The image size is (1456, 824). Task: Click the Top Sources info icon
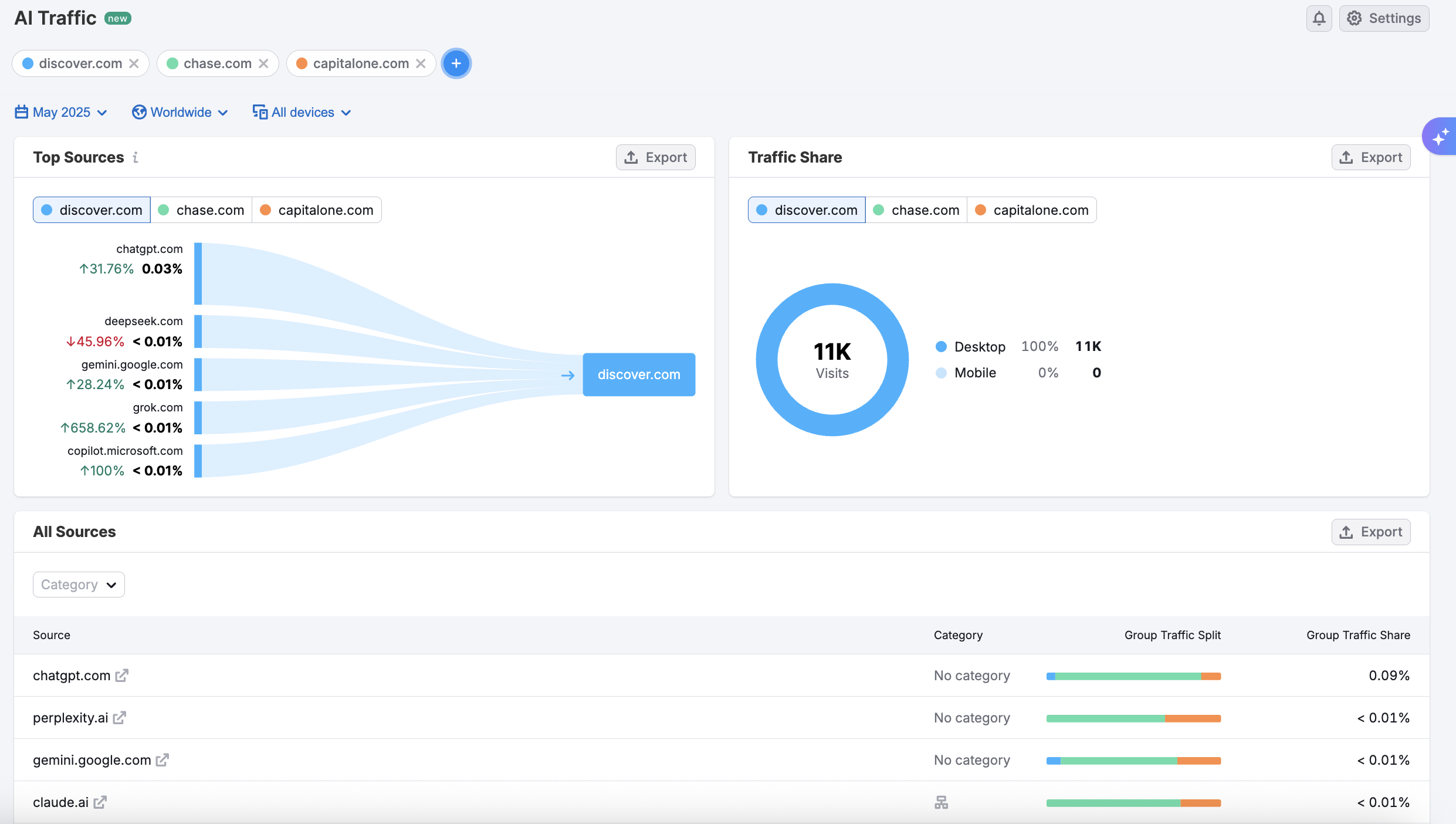click(x=136, y=157)
